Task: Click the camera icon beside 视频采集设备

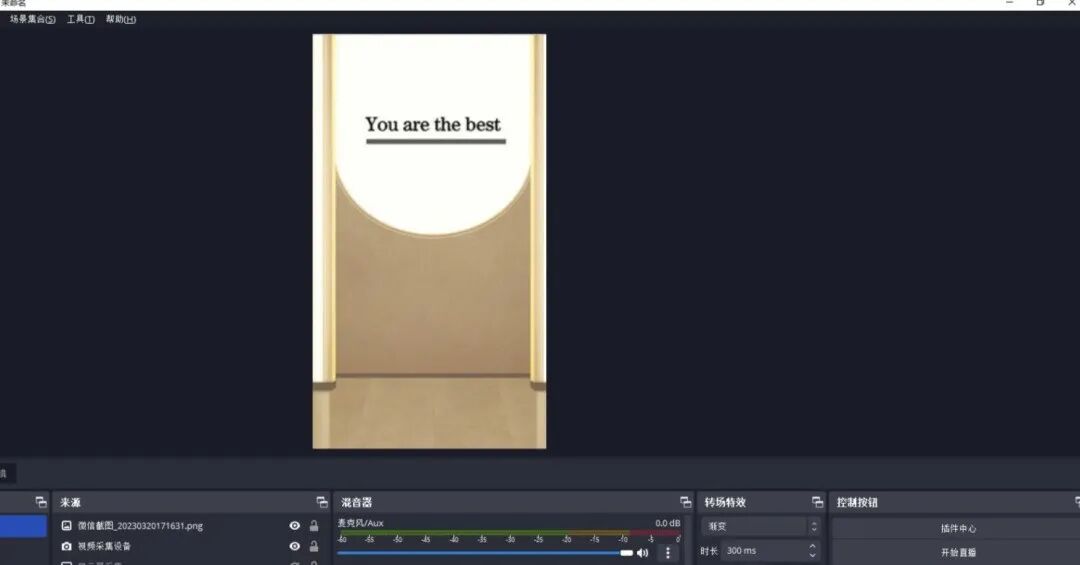Action: (66, 546)
